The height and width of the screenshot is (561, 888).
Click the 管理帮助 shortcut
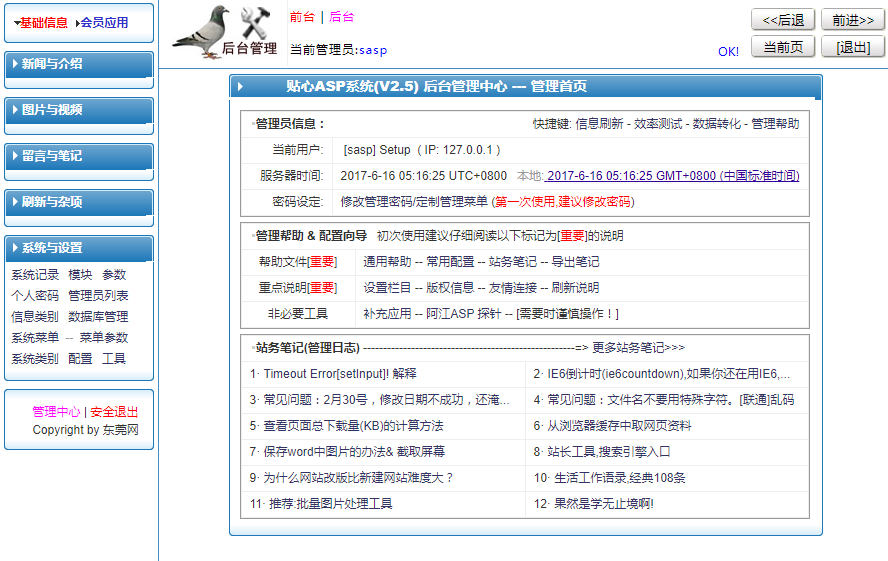click(x=775, y=123)
